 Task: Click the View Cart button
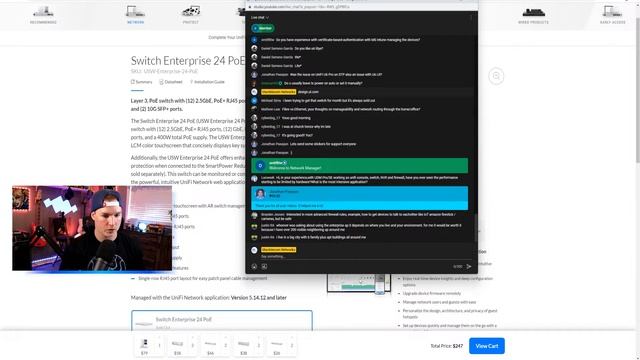pyautogui.click(x=487, y=346)
